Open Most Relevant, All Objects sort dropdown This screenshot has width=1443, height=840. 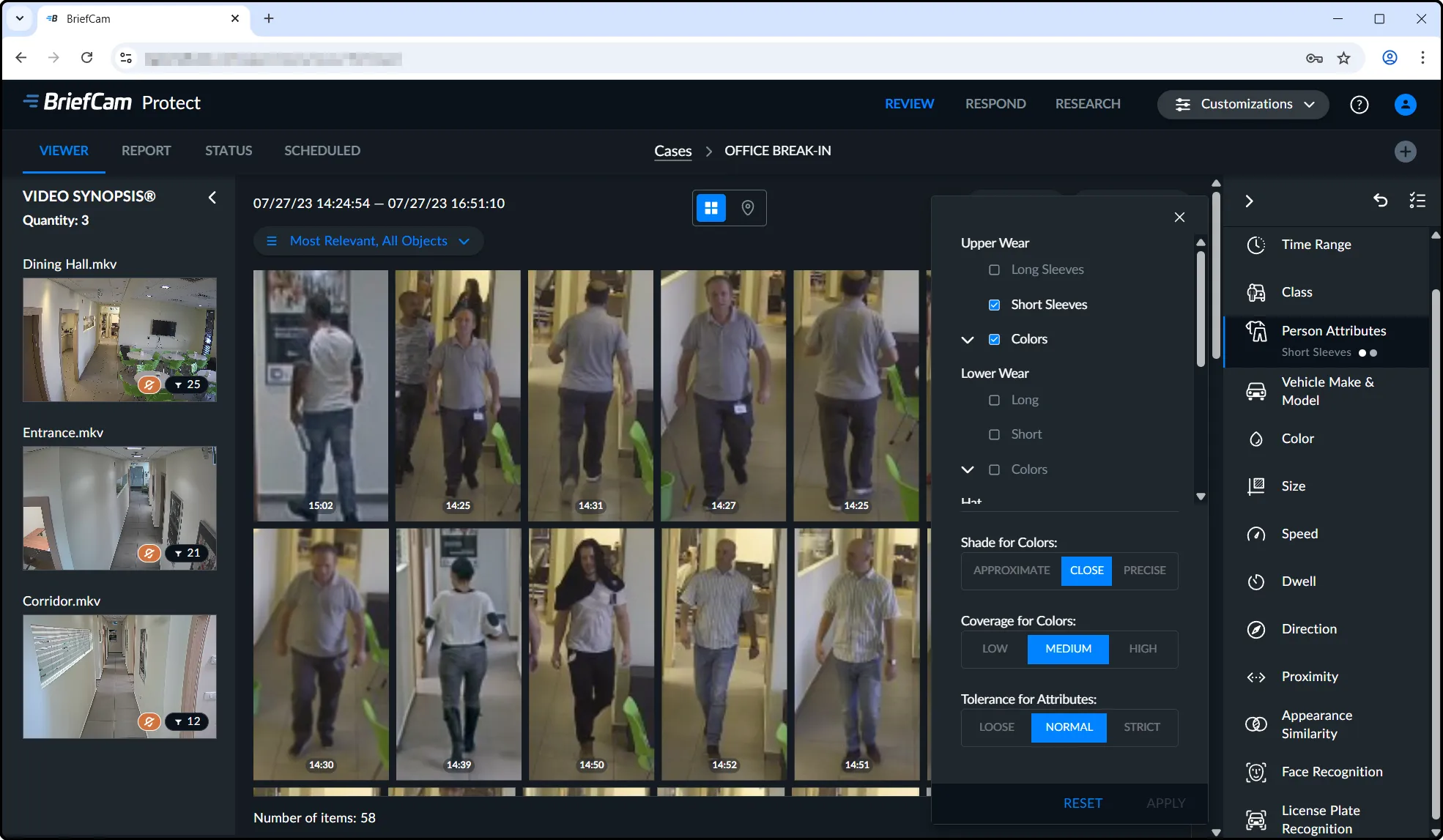pos(368,241)
